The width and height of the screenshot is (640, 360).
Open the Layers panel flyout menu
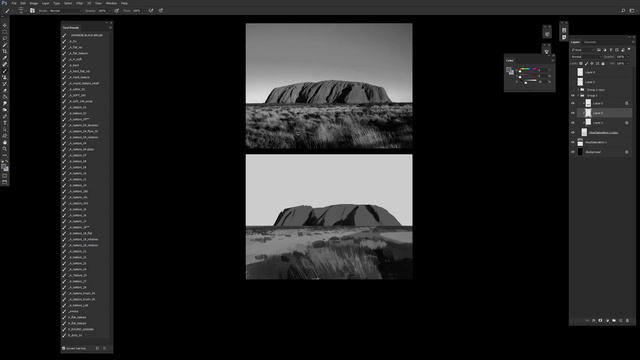[633, 42]
